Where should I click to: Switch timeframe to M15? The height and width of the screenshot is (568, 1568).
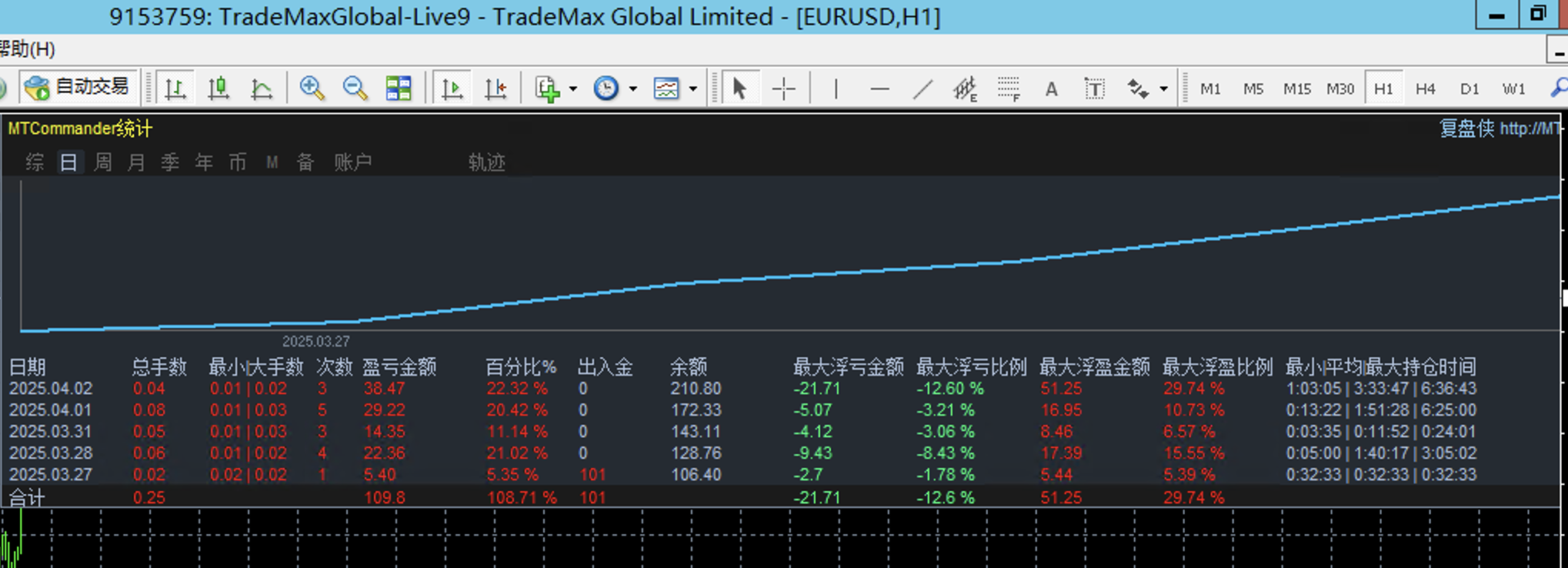(x=1296, y=89)
